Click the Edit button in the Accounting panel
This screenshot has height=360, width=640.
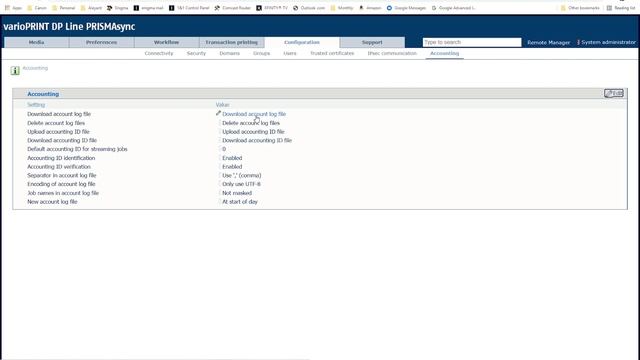(x=613, y=93)
